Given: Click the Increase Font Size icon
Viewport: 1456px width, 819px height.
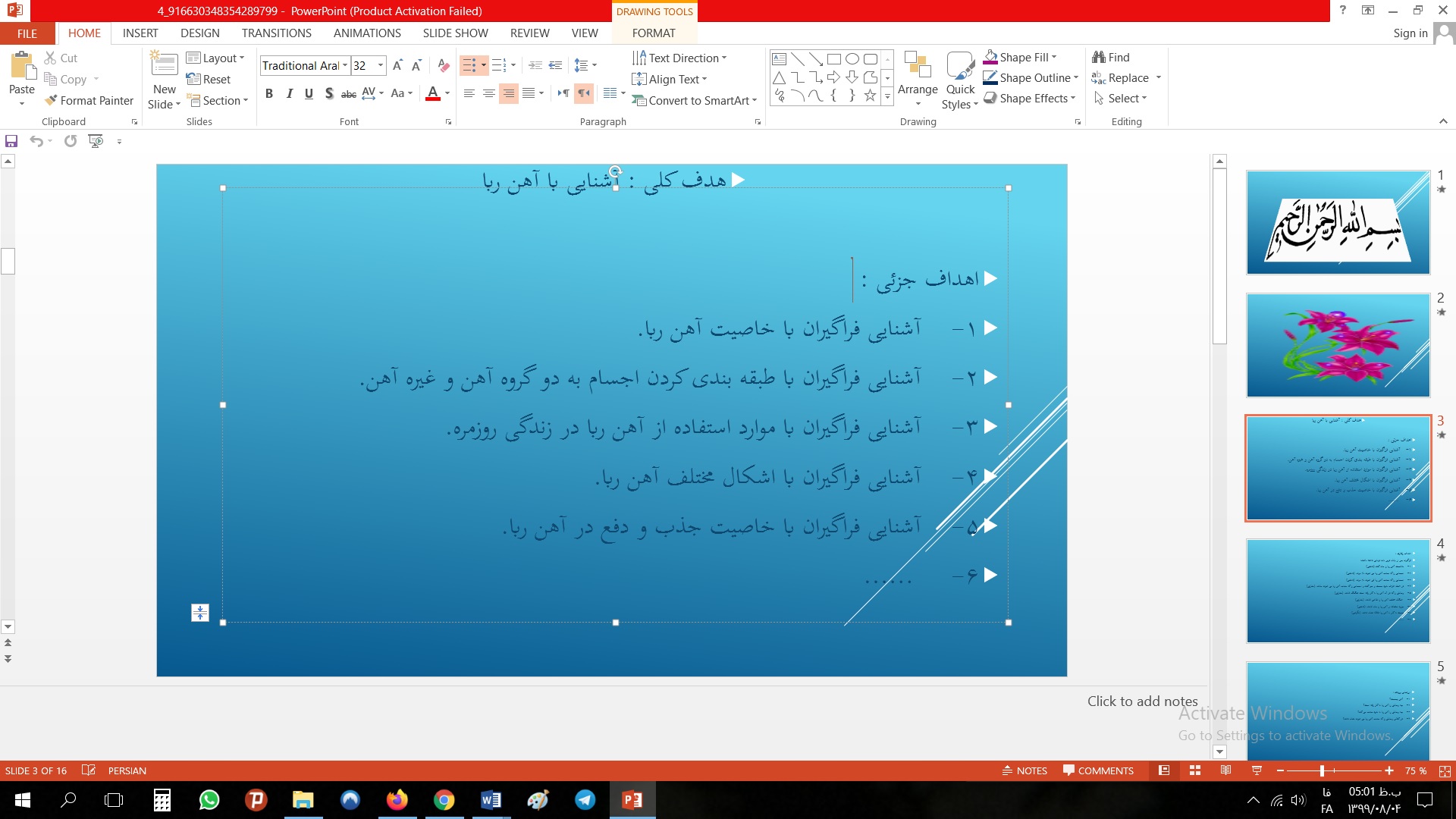Looking at the screenshot, I should (x=397, y=66).
